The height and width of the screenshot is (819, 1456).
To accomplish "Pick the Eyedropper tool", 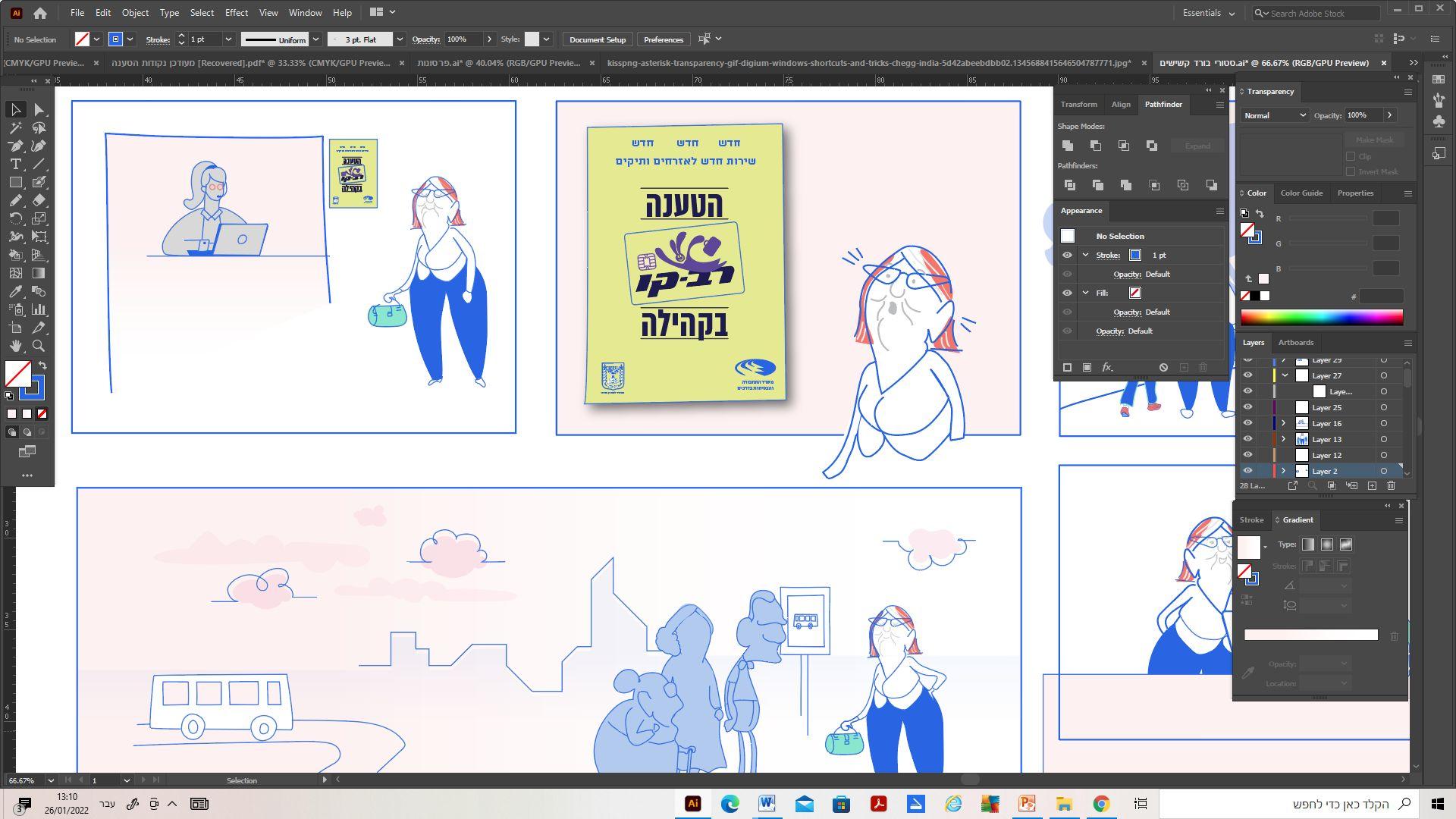I will click(x=15, y=292).
